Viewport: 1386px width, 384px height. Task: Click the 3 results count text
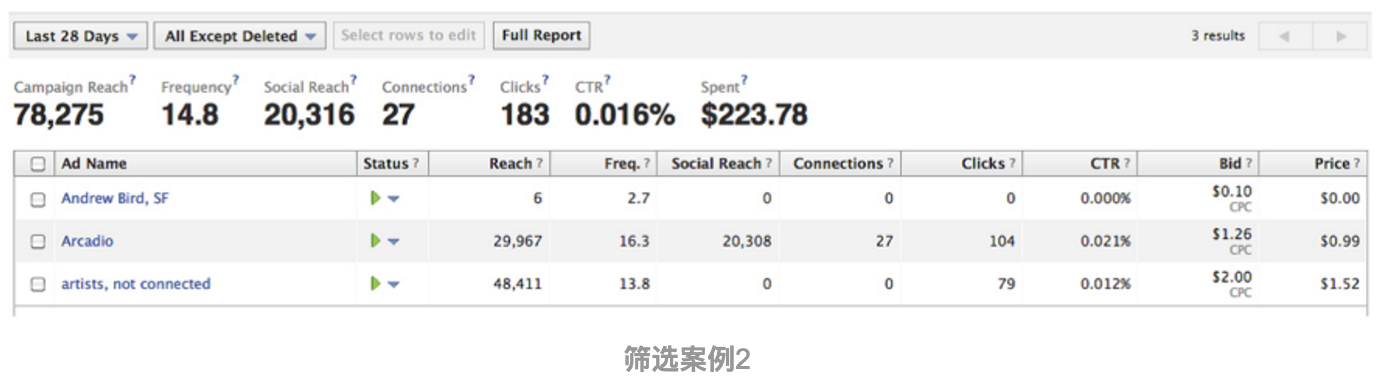click(1218, 36)
